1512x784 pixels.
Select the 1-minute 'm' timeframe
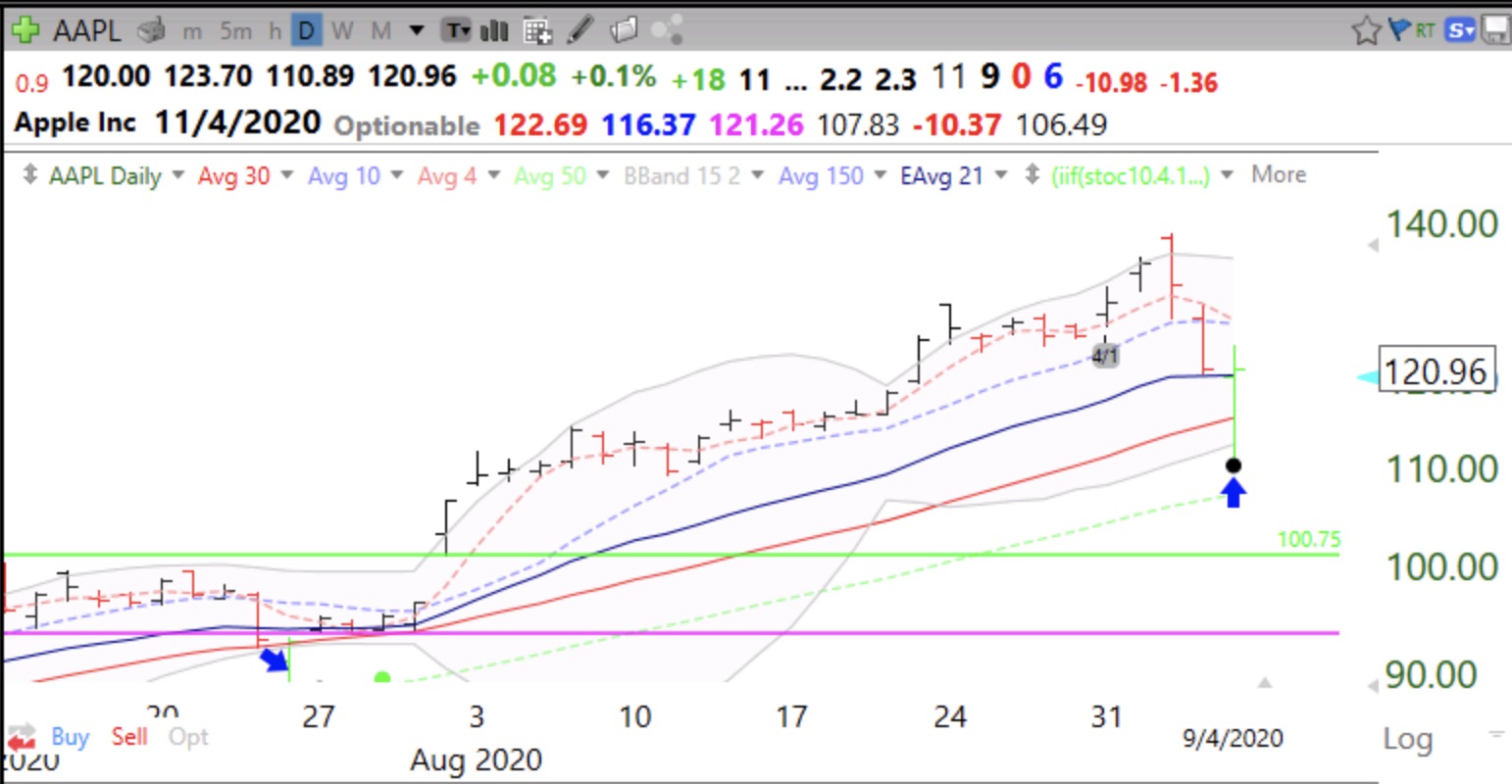tap(192, 32)
